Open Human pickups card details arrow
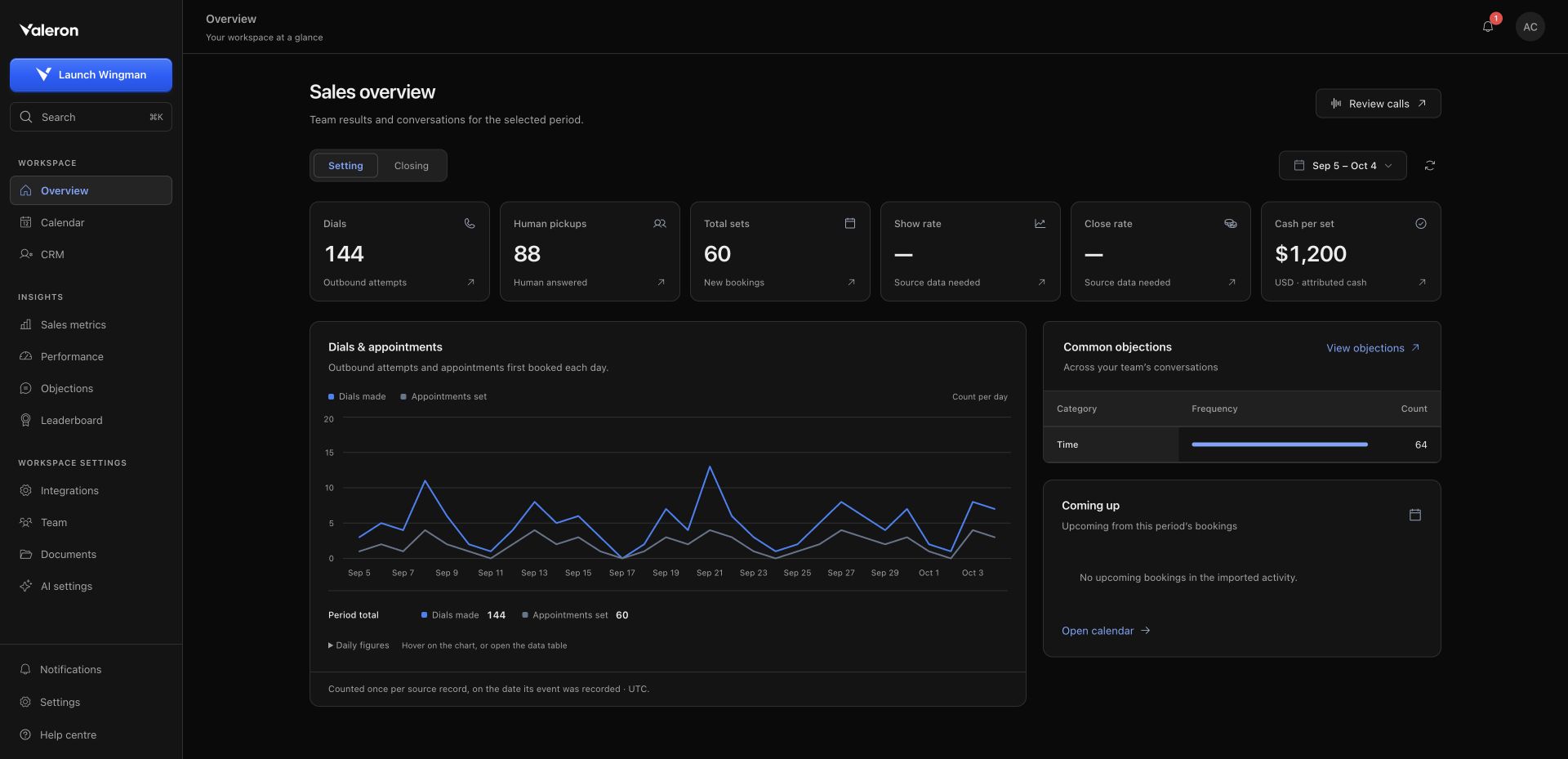 (661, 283)
